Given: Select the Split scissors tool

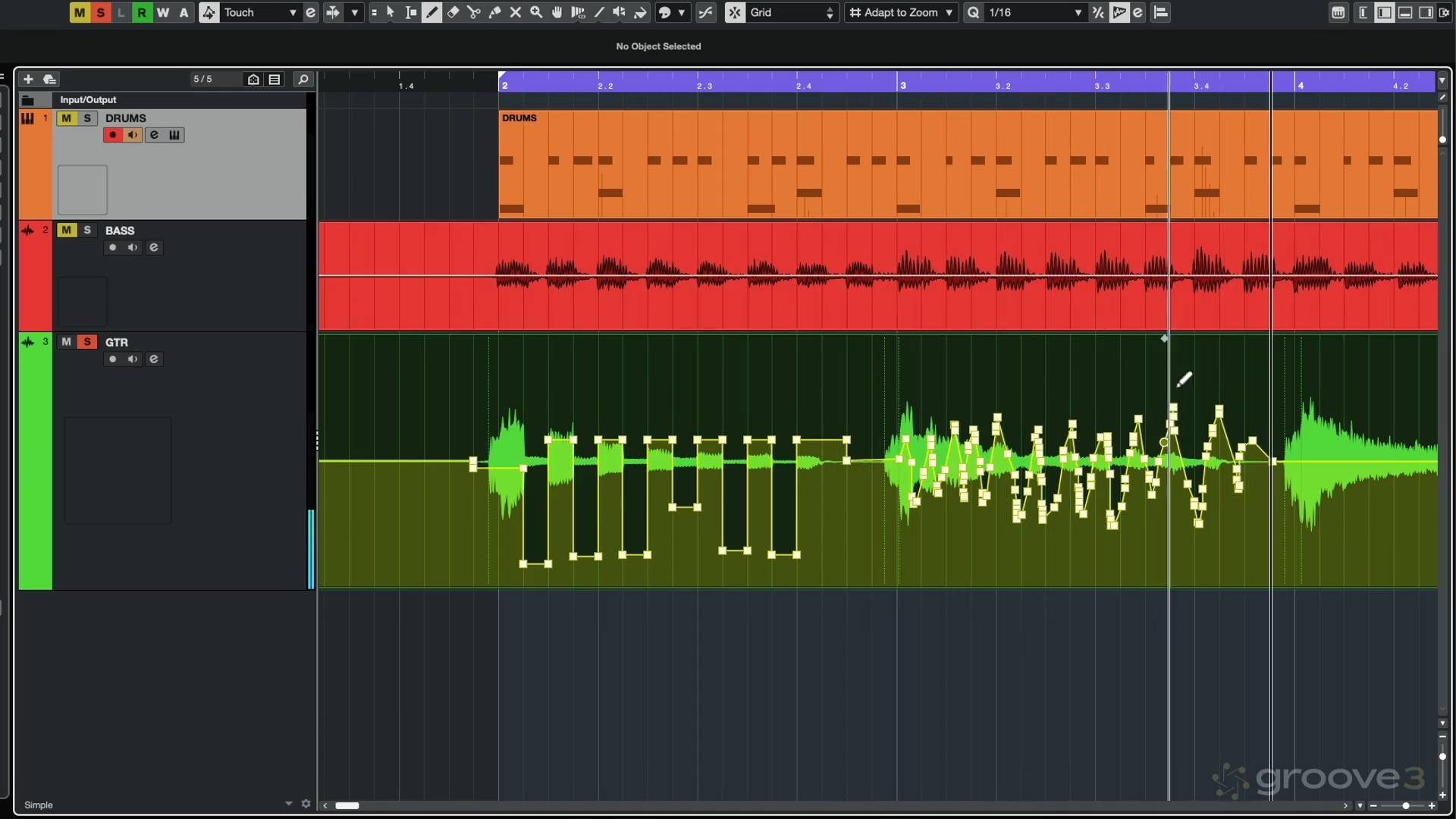Looking at the screenshot, I should [x=474, y=12].
